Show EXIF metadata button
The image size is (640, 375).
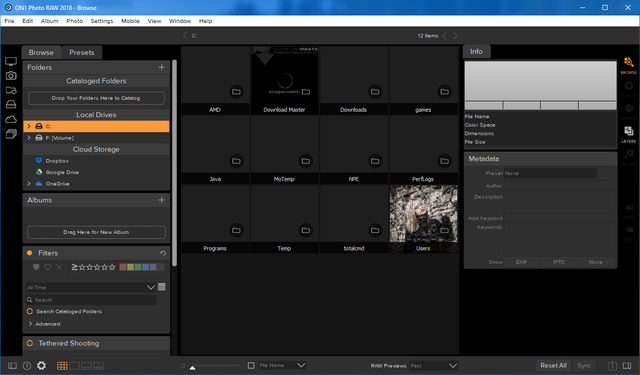pyautogui.click(x=522, y=262)
